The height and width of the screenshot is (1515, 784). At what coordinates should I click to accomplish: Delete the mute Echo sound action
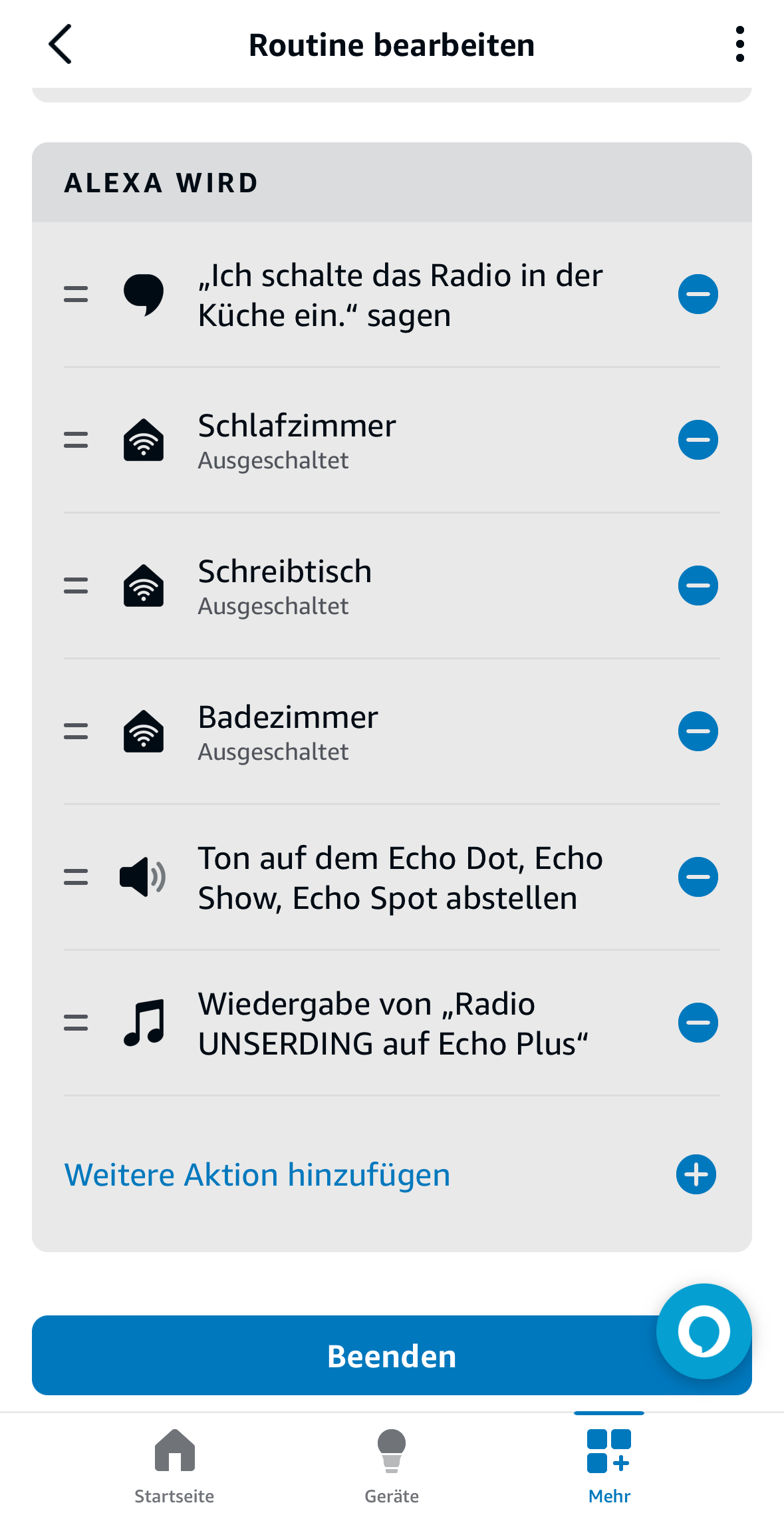pyautogui.click(x=698, y=877)
